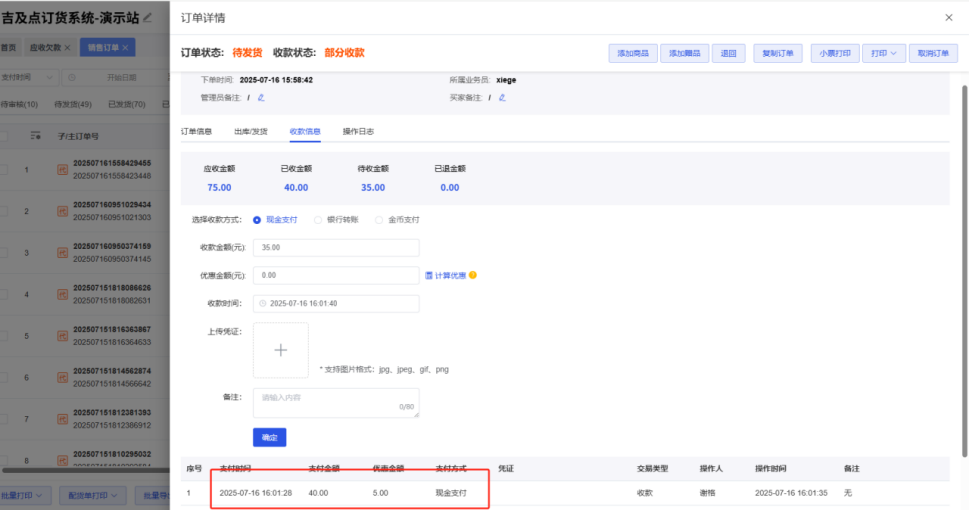
Task: Switch to the 操作日志 tab
Action: (x=358, y=132)
